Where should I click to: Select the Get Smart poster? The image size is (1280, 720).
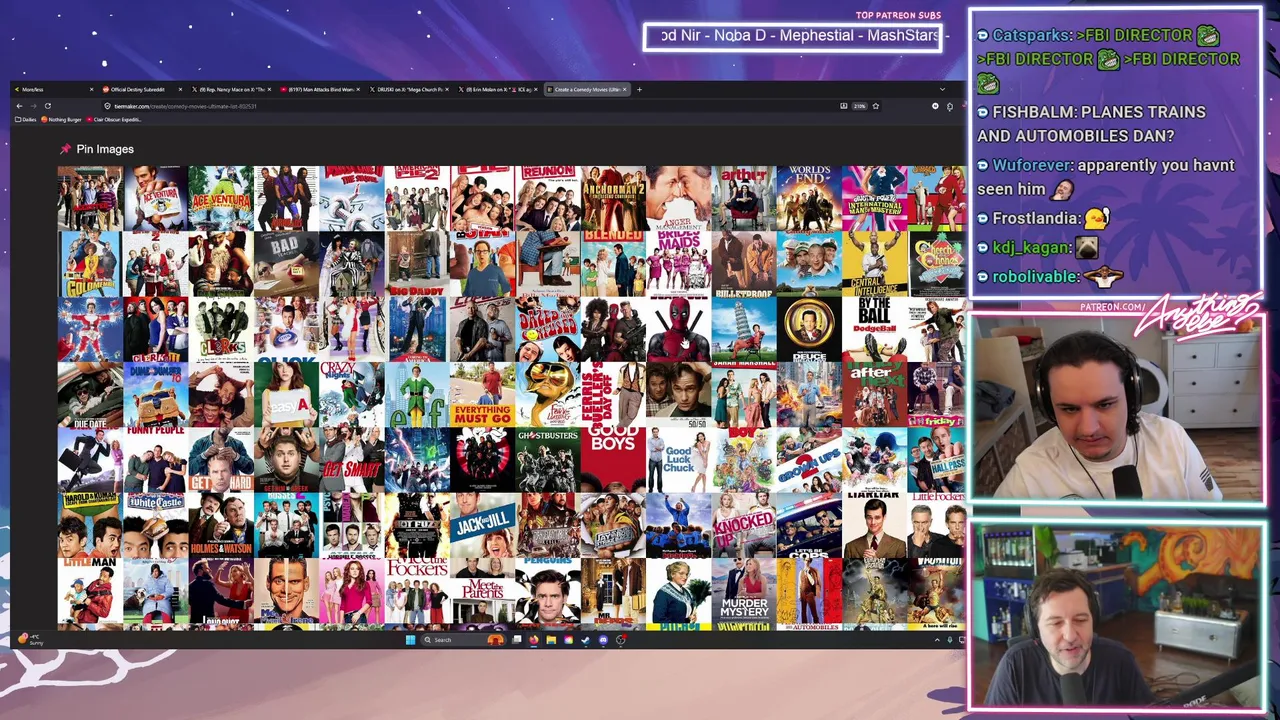click(x=351, y=460)
